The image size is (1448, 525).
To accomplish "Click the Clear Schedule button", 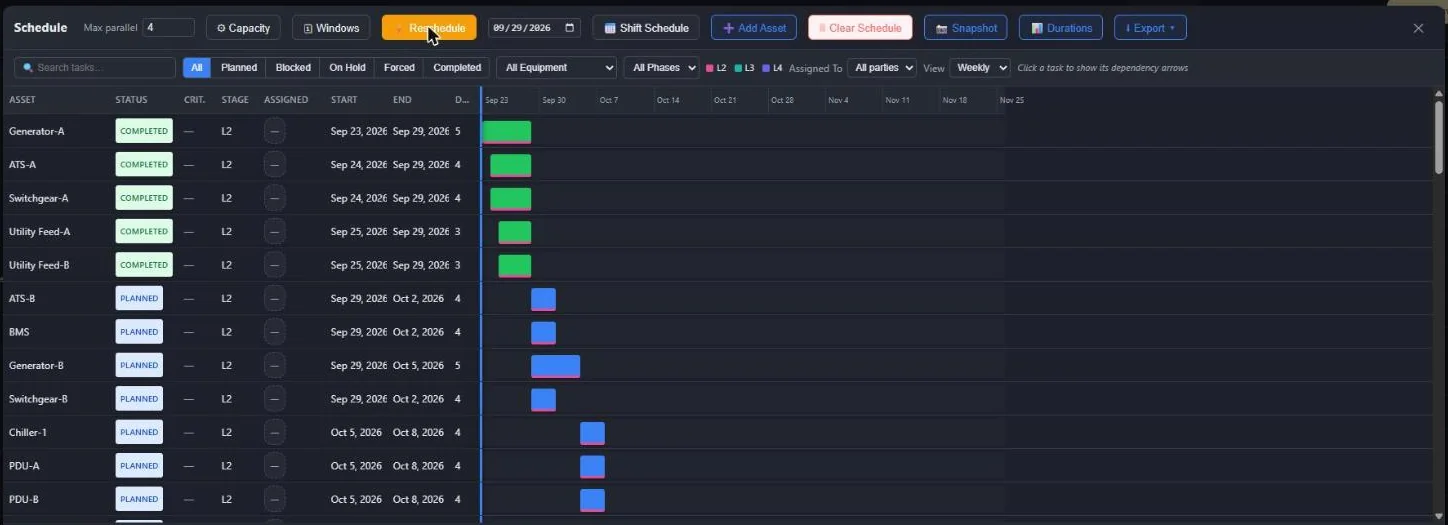I will 860,28.
